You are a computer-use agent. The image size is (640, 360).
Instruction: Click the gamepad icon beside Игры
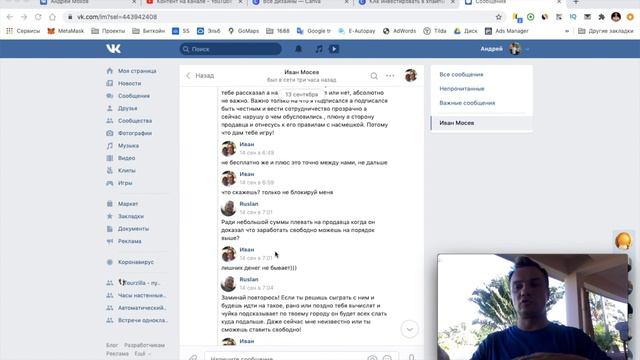click(109, 183)
